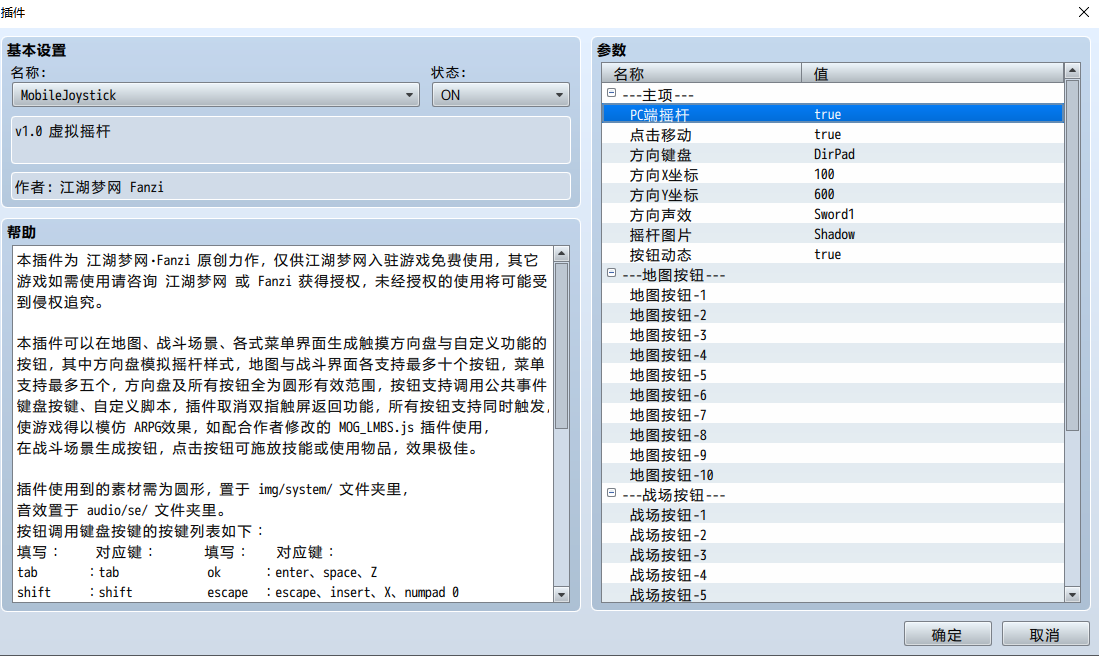Collapse the ---主项--- parameter group

click(x=611, y=94)
